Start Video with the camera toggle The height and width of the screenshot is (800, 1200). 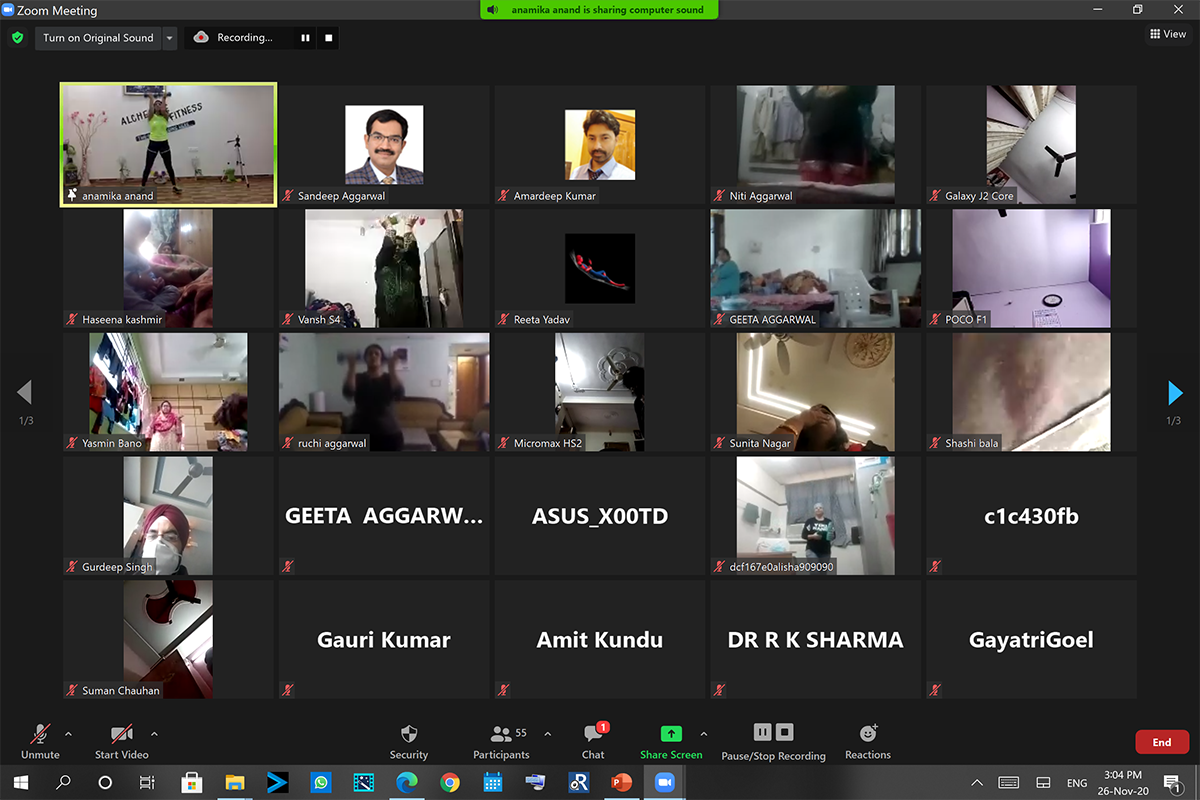tap(121, 741)
